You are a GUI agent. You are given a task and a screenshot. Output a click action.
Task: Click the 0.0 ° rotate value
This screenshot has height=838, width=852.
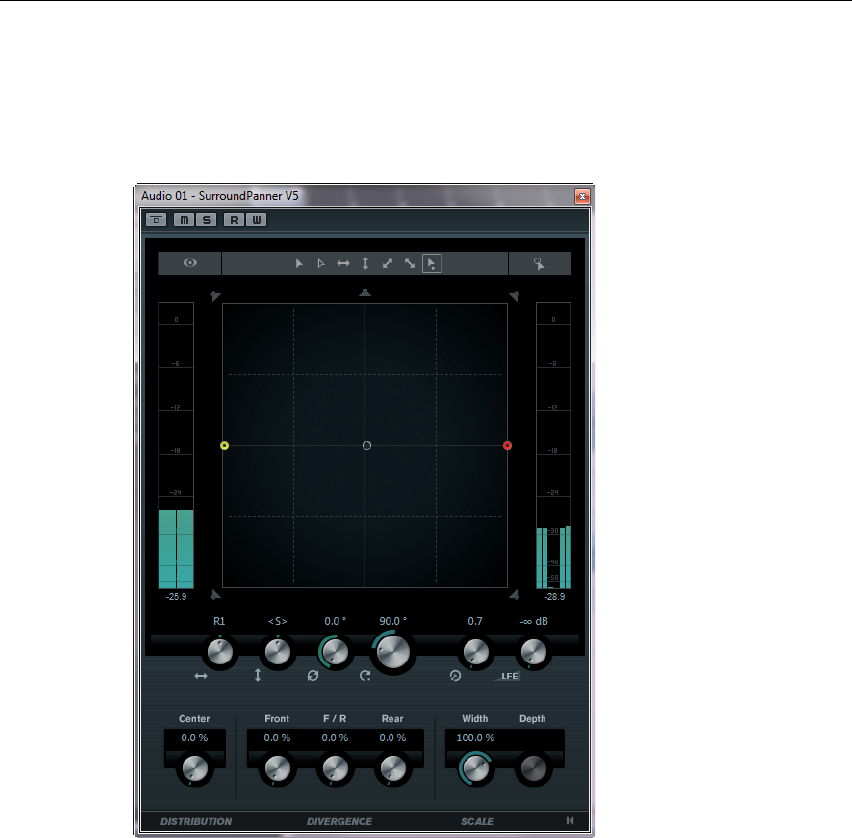click(335, 621)
